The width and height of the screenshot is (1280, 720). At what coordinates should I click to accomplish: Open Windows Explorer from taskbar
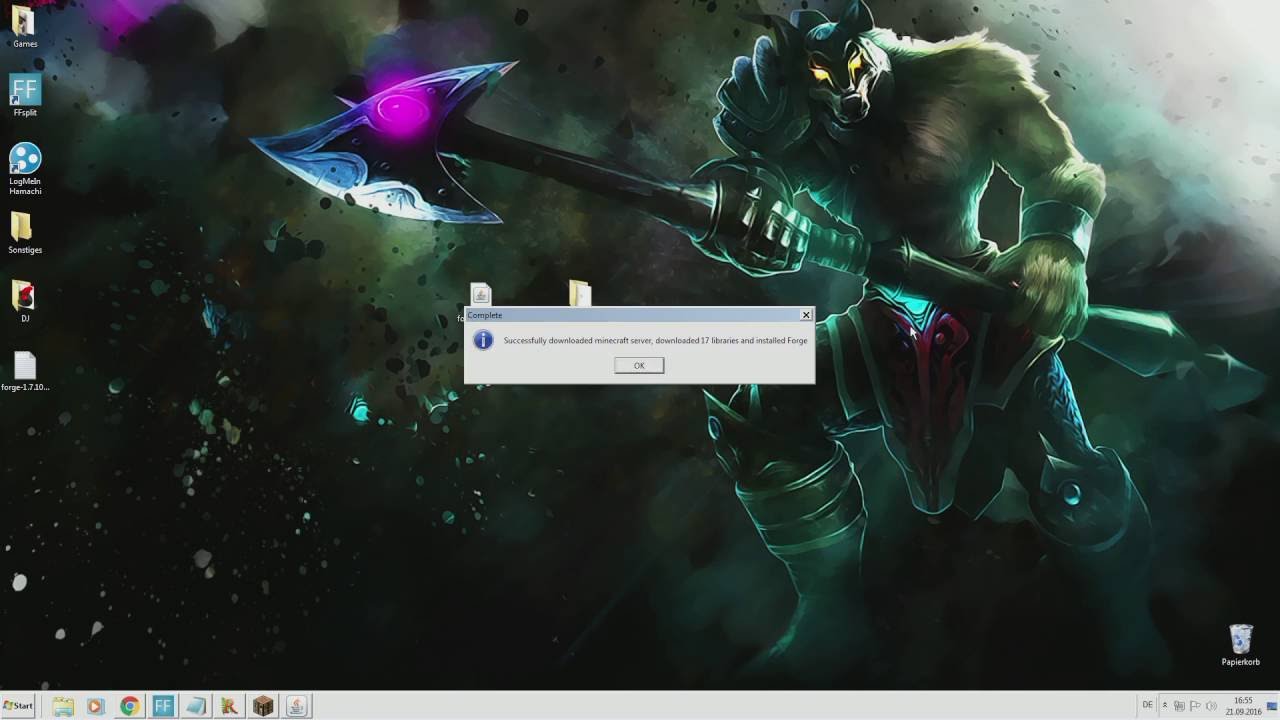tap(63, 706)
